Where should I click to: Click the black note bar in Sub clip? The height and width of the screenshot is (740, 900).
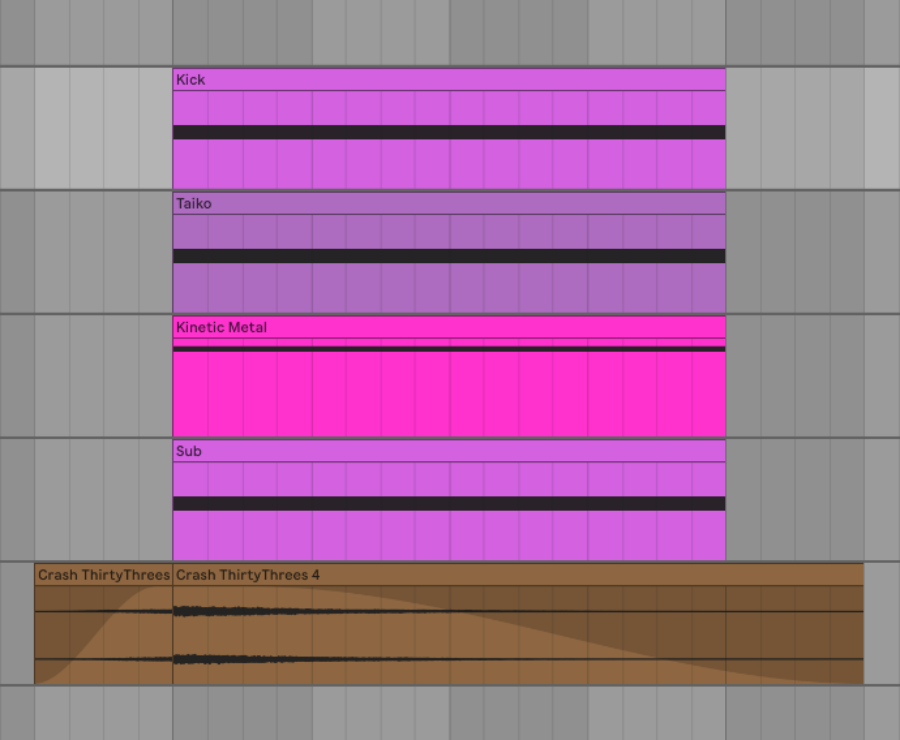tap(448, 504)
